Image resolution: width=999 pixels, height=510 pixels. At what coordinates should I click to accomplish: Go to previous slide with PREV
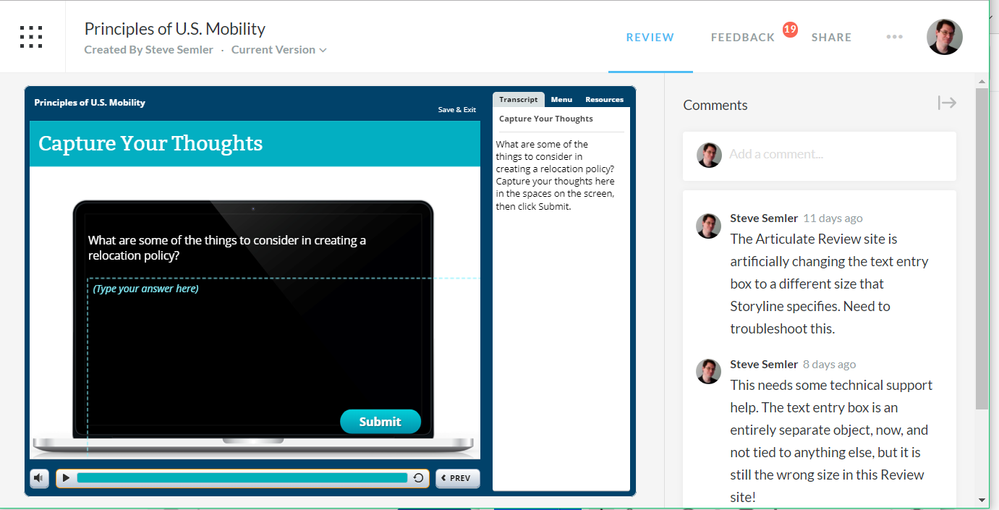(x=457, y=478)
